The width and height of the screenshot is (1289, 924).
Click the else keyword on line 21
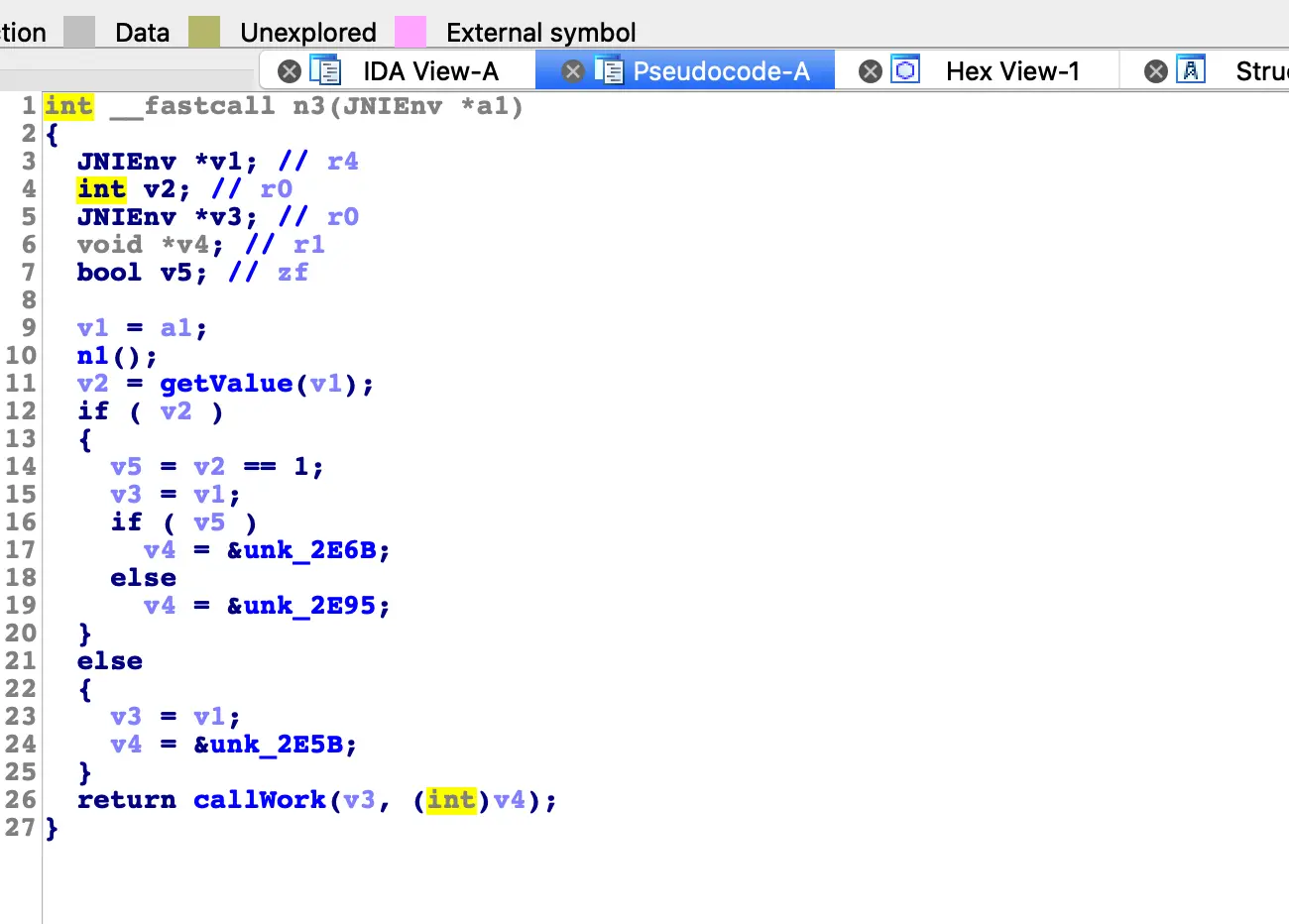(x=109, y=661)
